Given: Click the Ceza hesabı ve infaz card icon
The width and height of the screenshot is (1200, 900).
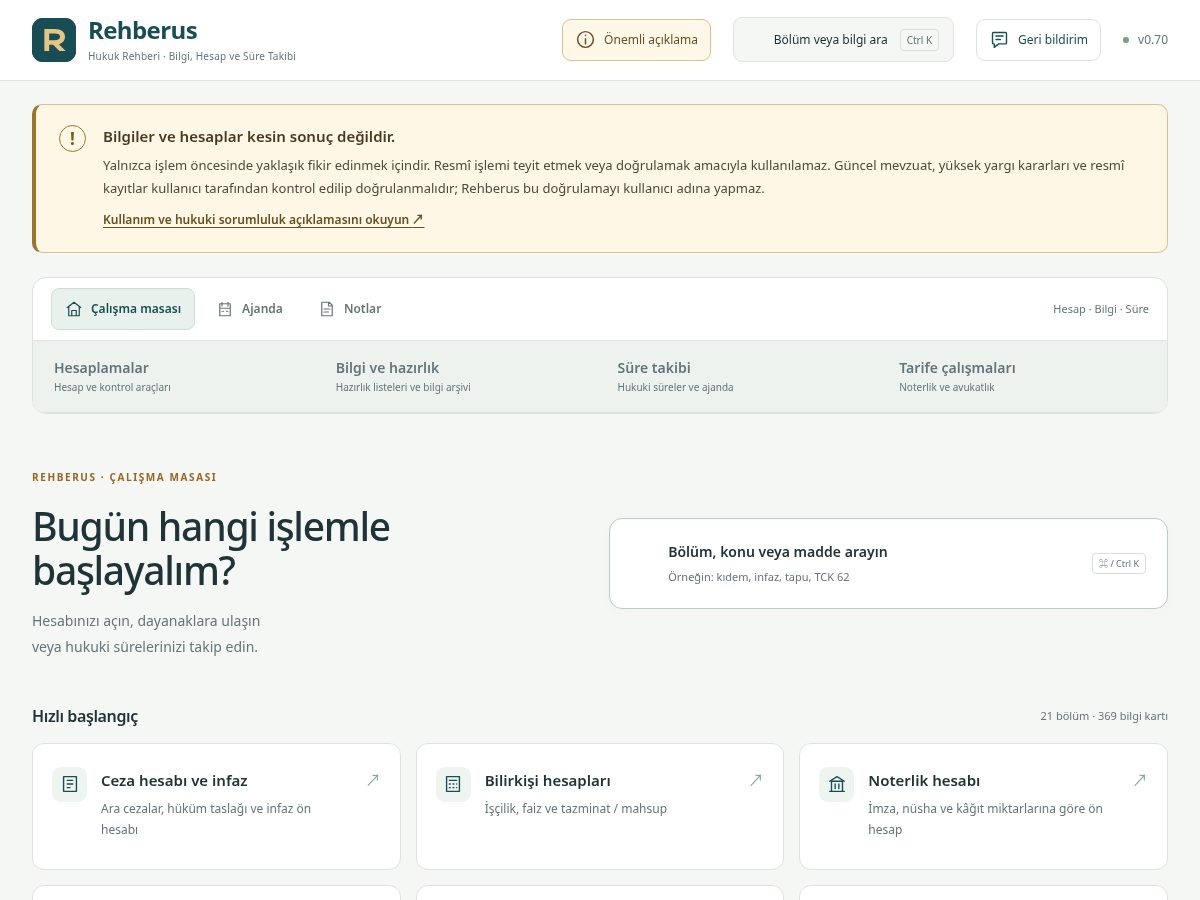Looking at the screenshot, I should pyautogui.click(x=70, y=784).
